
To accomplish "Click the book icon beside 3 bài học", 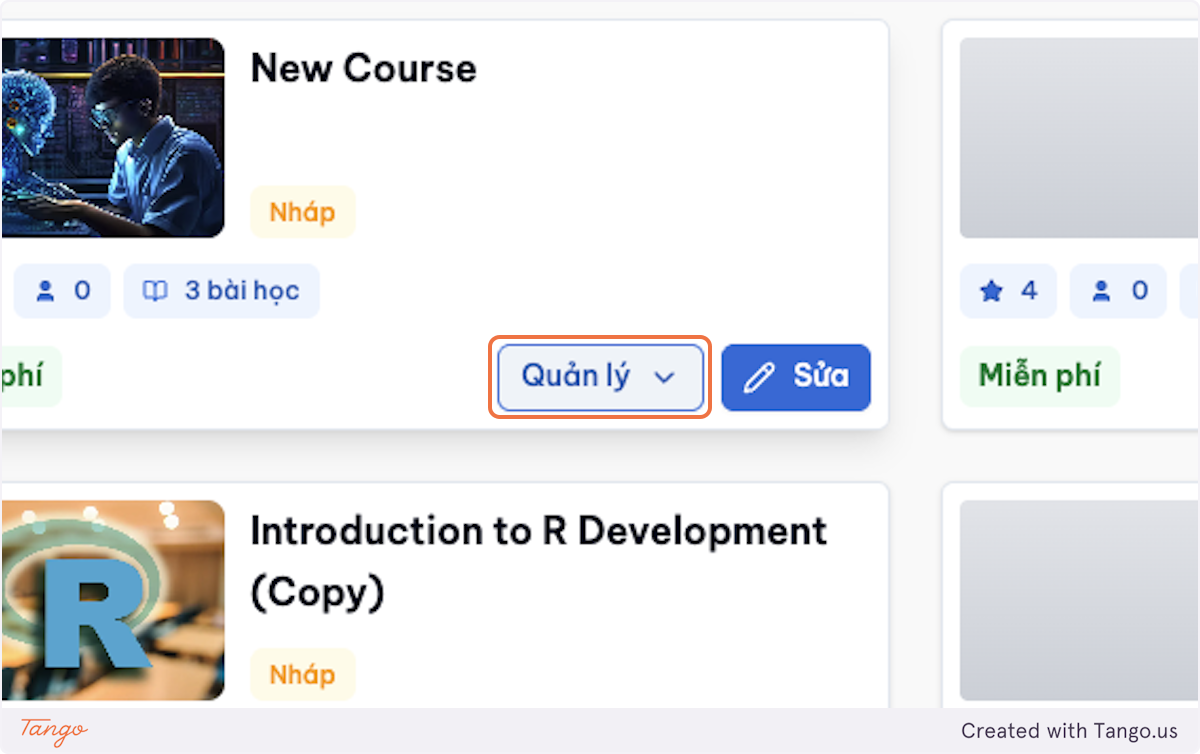I will tap(155, 291).
